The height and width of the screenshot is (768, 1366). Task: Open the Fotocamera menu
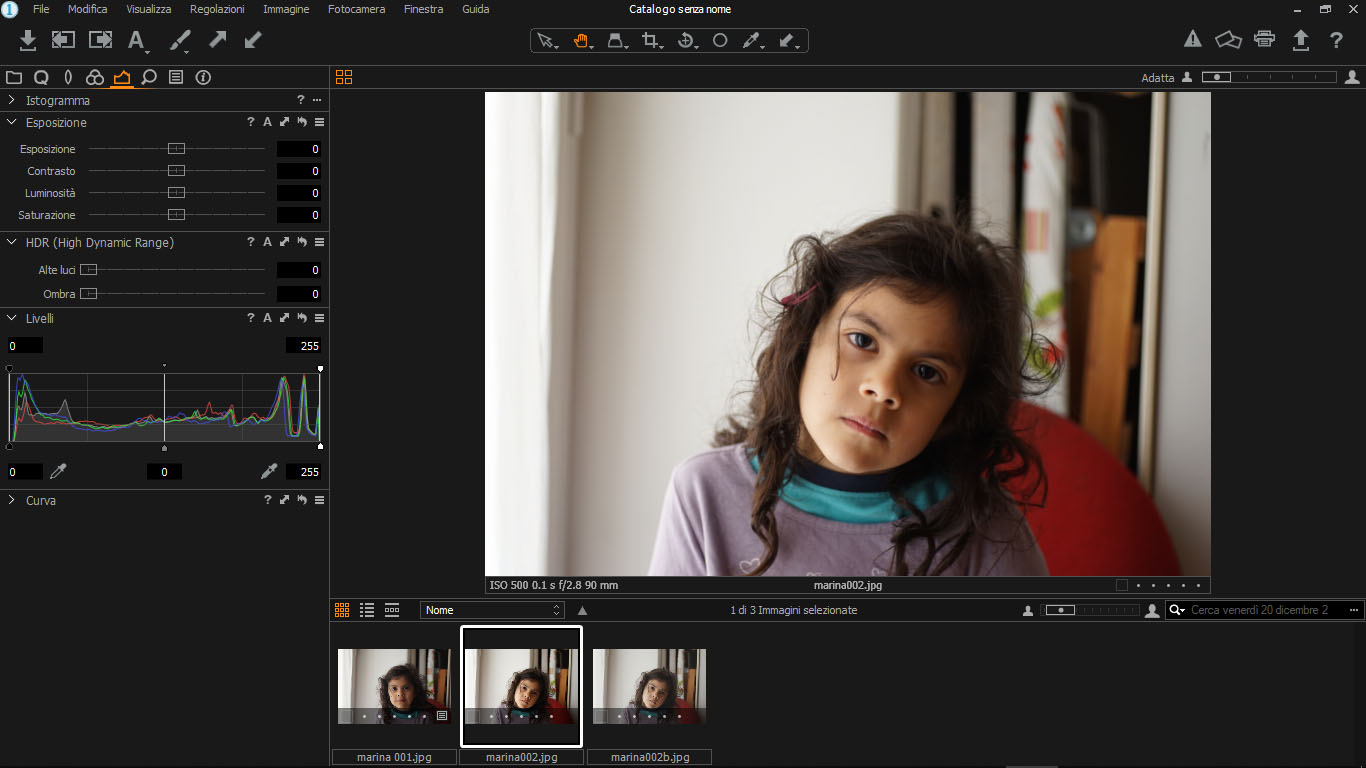[356, 9]
